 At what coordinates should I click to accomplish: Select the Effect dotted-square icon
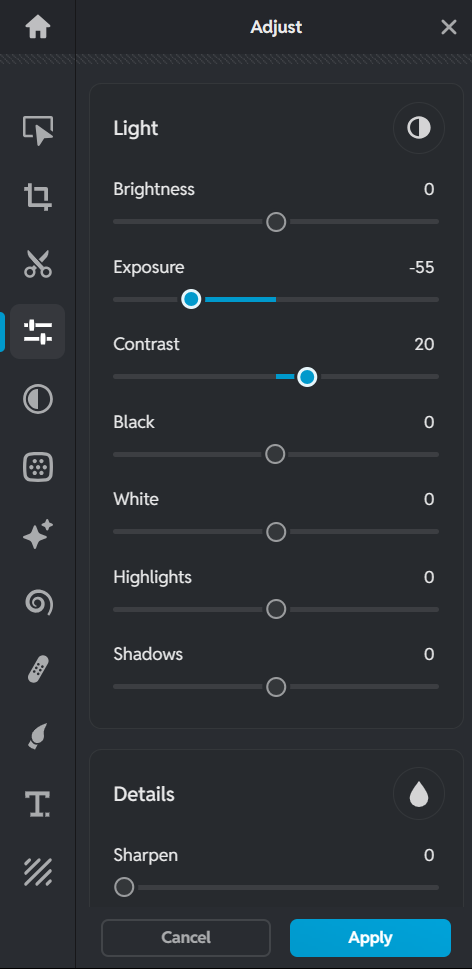point(38,467)
